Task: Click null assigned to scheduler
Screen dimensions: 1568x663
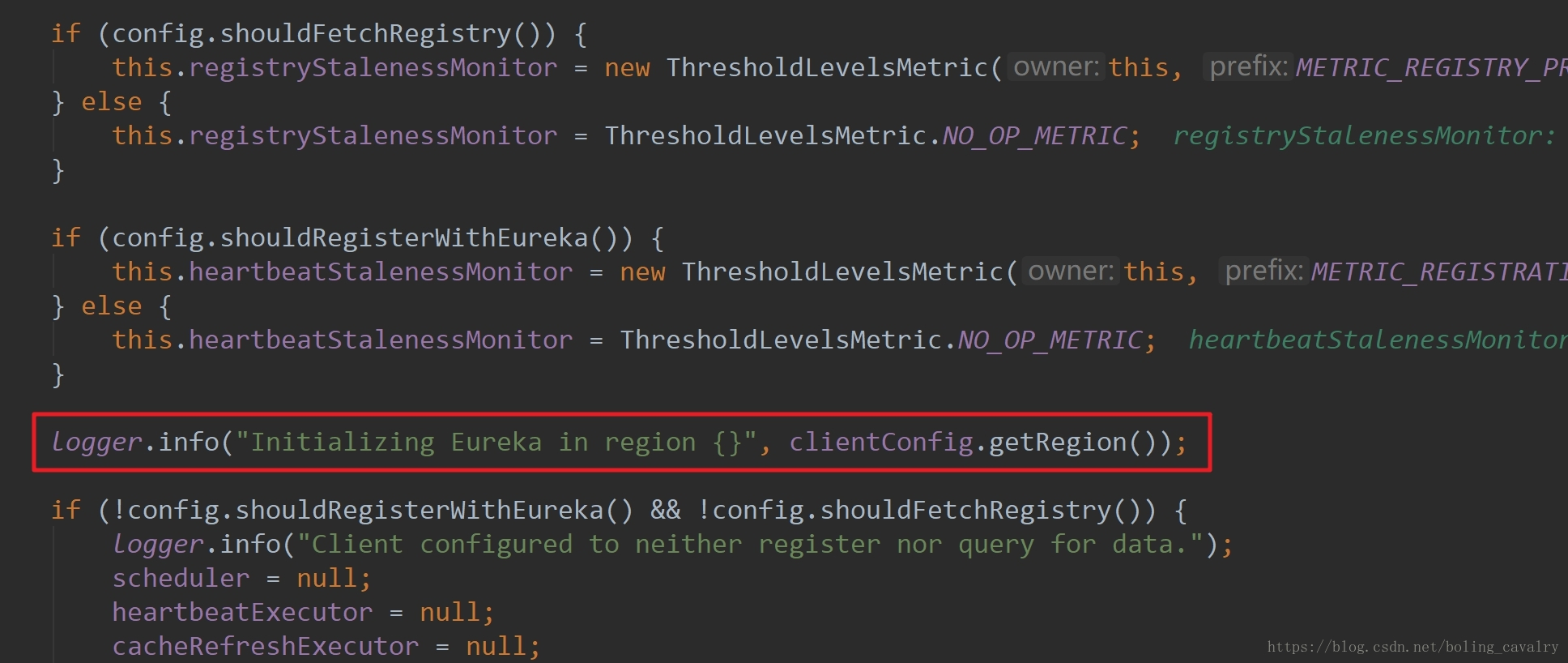Action: [326, 578]
